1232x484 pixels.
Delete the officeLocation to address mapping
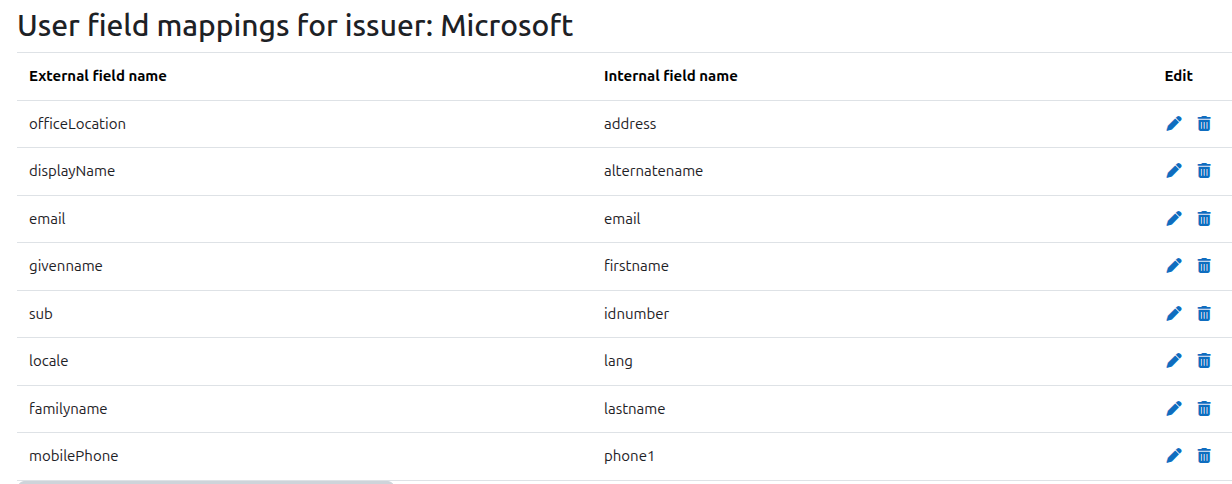point(1204,123)
